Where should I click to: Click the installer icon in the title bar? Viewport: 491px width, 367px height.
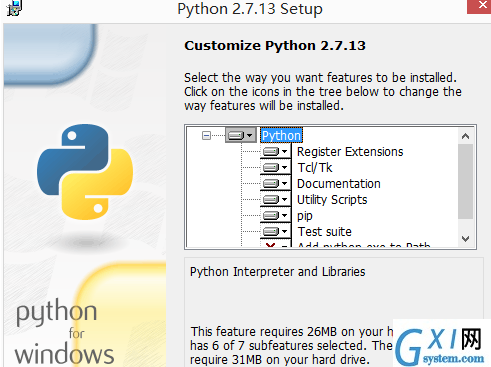pos(14,8)
